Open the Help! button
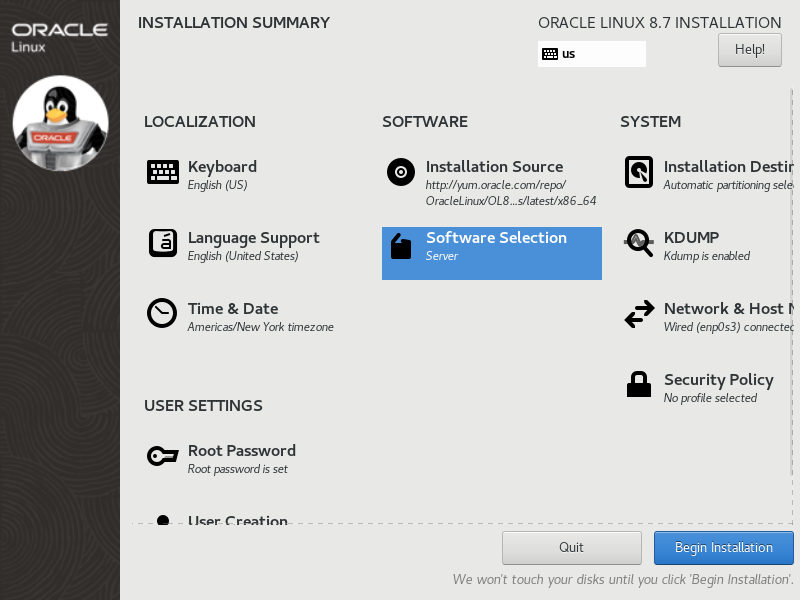This screenshot has width=800, height=600. tap(749, 50)
